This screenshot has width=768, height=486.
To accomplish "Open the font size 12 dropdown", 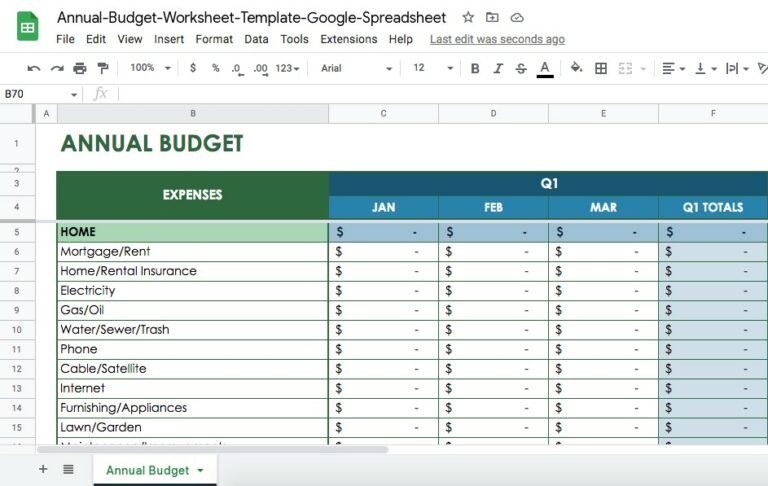I will [433, 68].
